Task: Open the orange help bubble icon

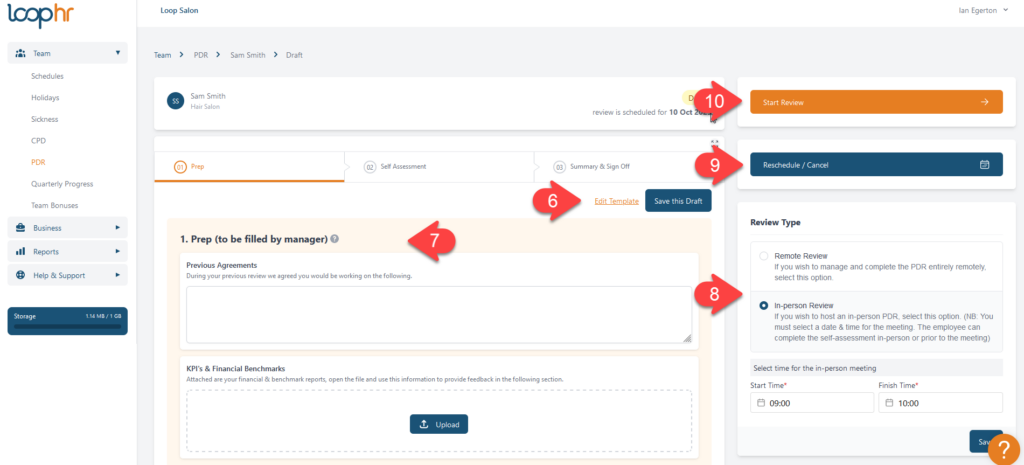Action: 1004,449
